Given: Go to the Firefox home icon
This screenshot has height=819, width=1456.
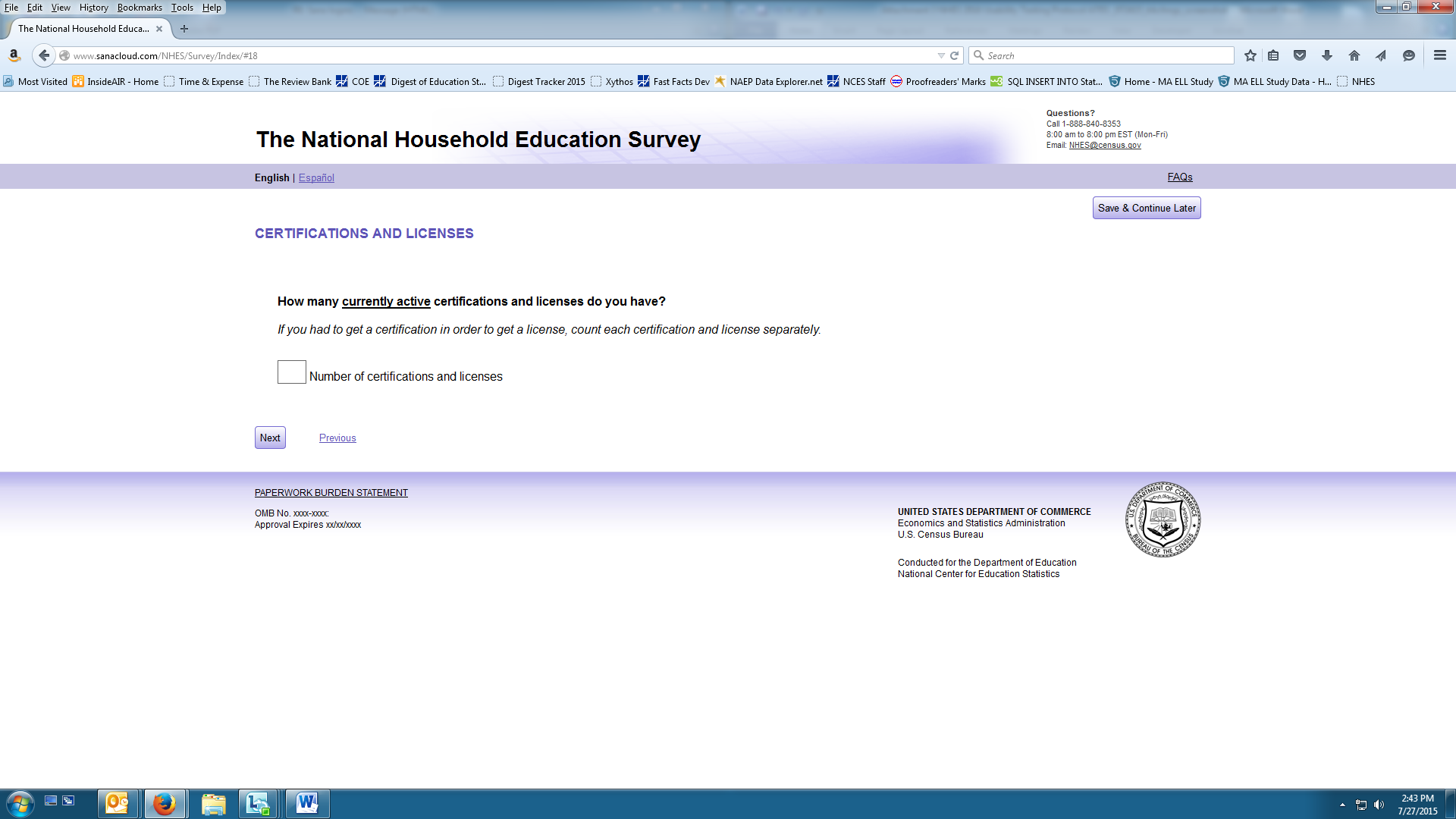Looking at the screenshot, I should click(1354, 55).
